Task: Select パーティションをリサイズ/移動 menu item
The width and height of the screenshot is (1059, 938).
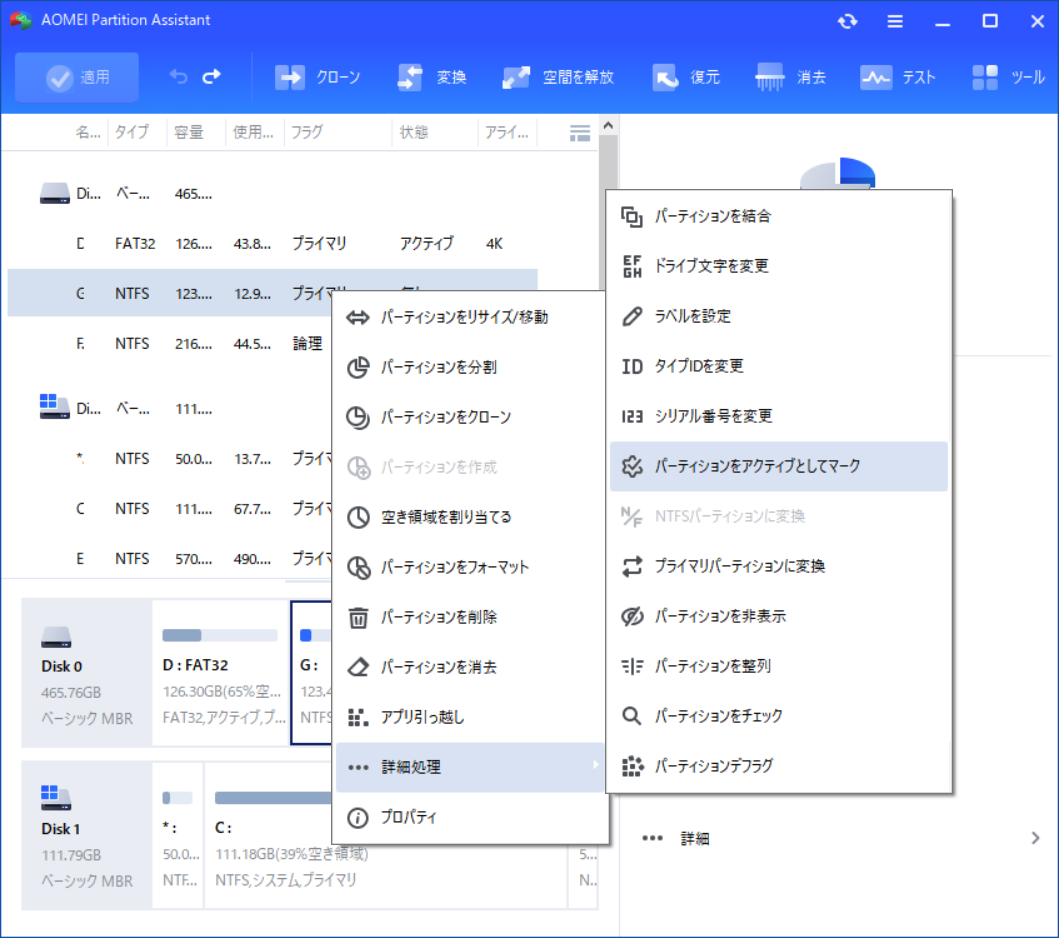Action: pyautogui.click(x=470, y=317)
